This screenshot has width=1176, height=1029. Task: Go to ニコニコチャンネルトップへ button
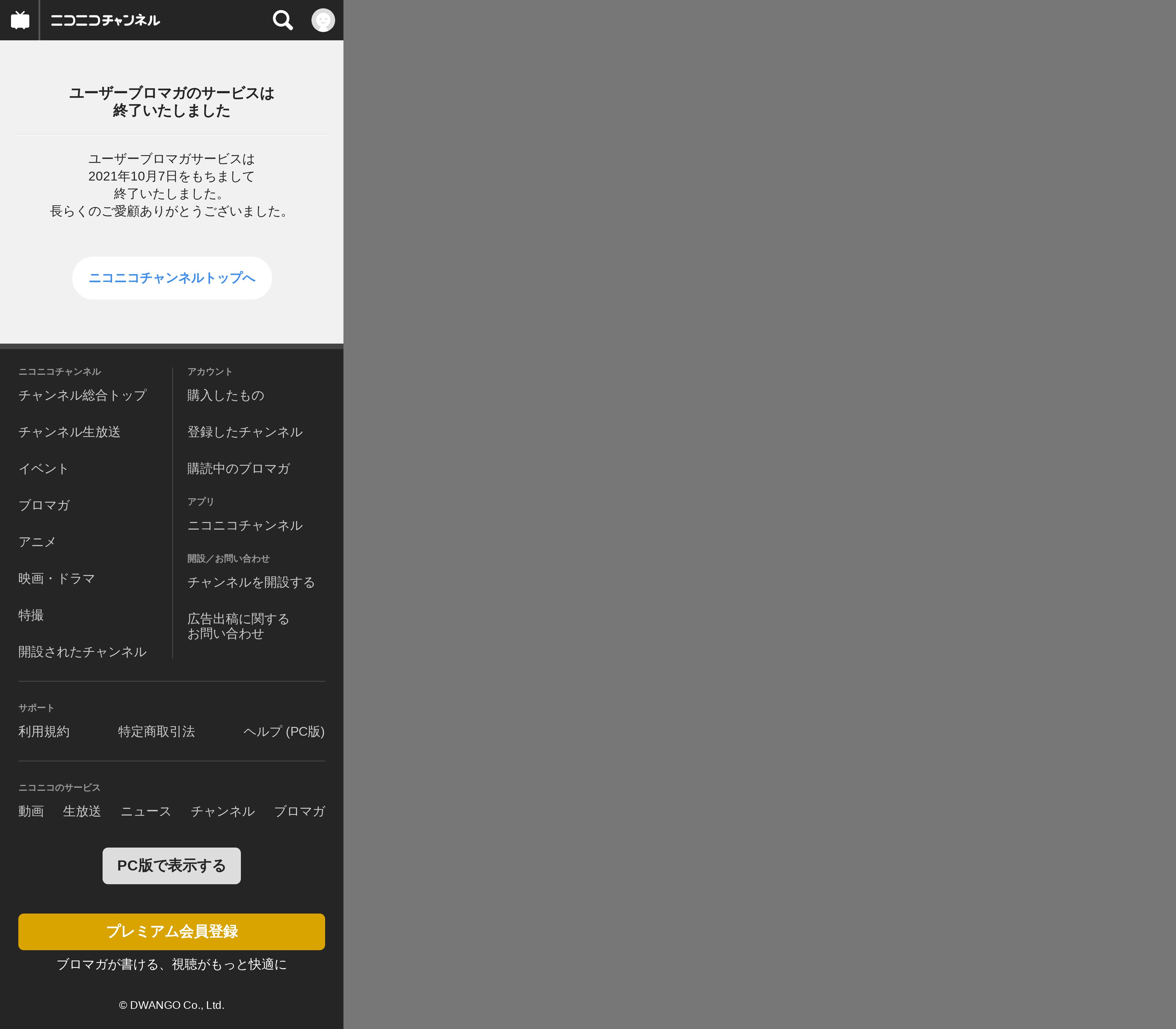point(172,278)
